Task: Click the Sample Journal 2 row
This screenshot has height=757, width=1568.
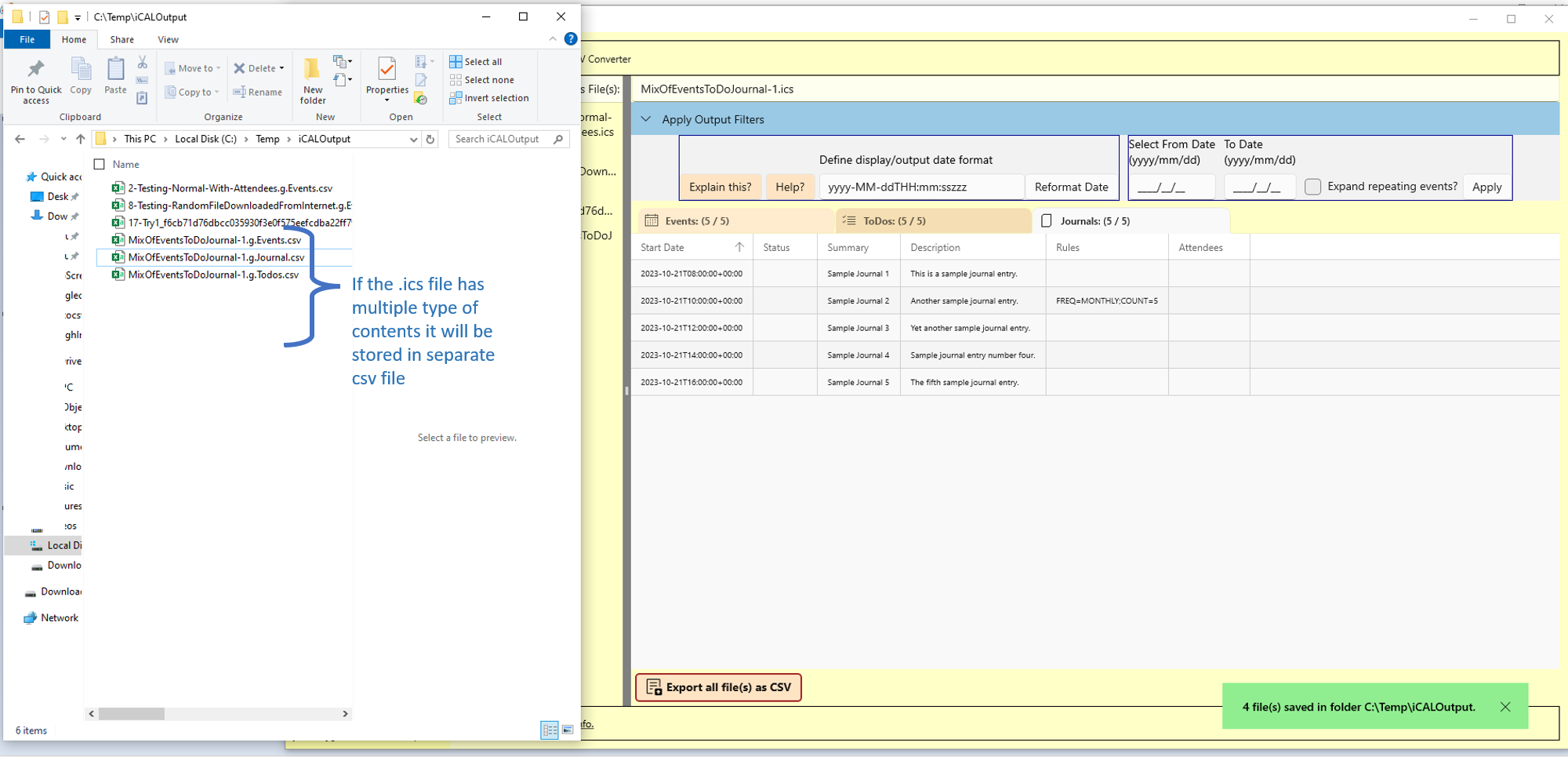Action: click(1094, 300)
